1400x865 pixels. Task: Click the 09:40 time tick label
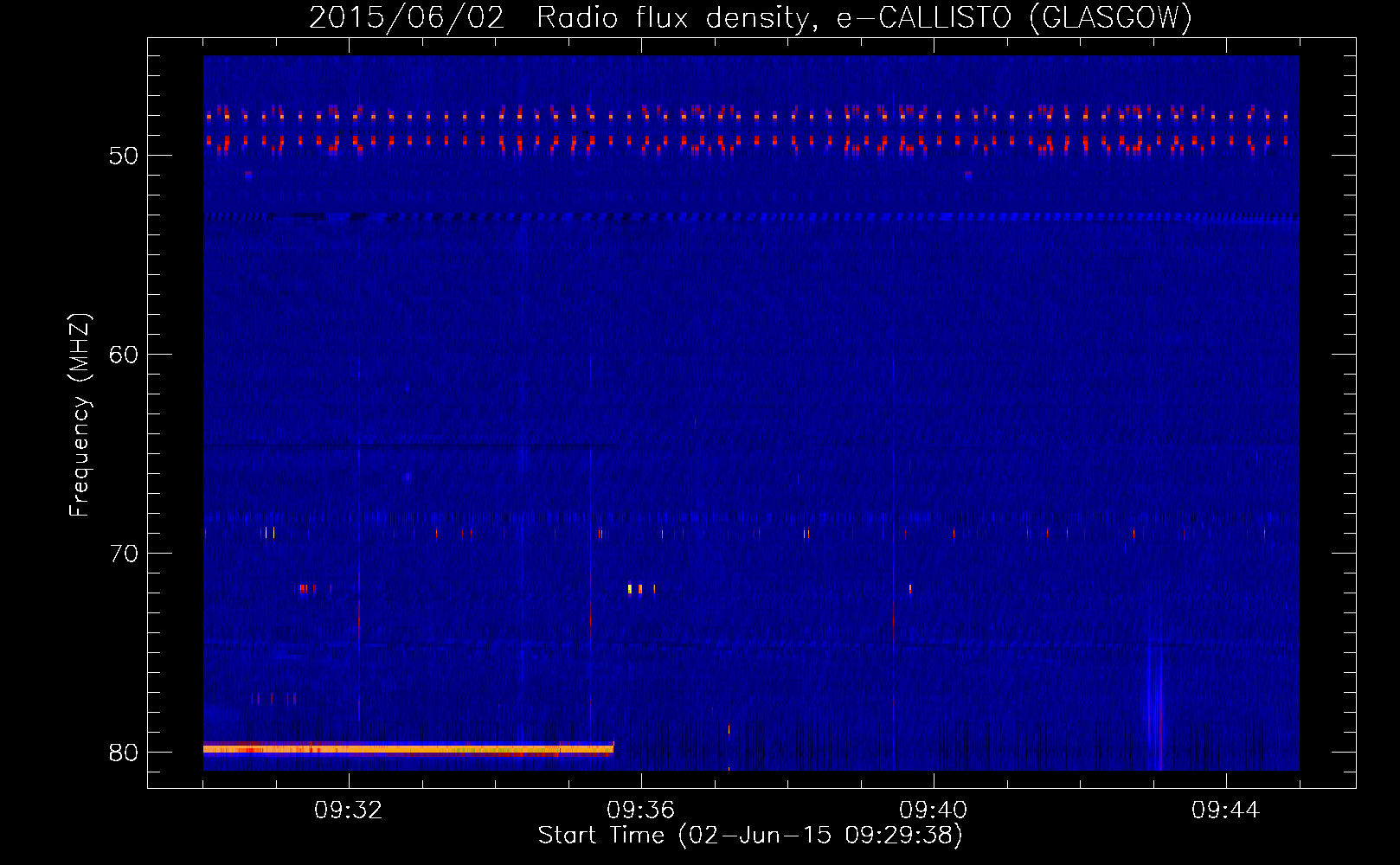(934, 811)
